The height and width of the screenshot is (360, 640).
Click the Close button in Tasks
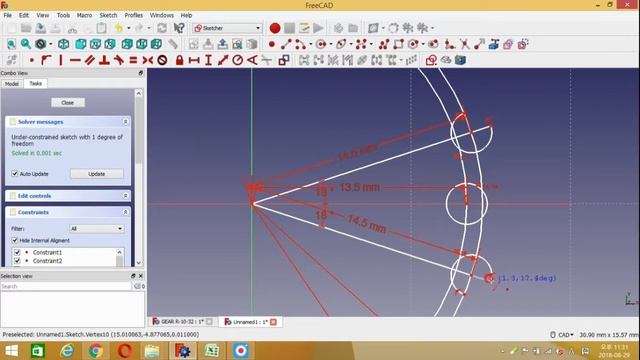(68, 102)
